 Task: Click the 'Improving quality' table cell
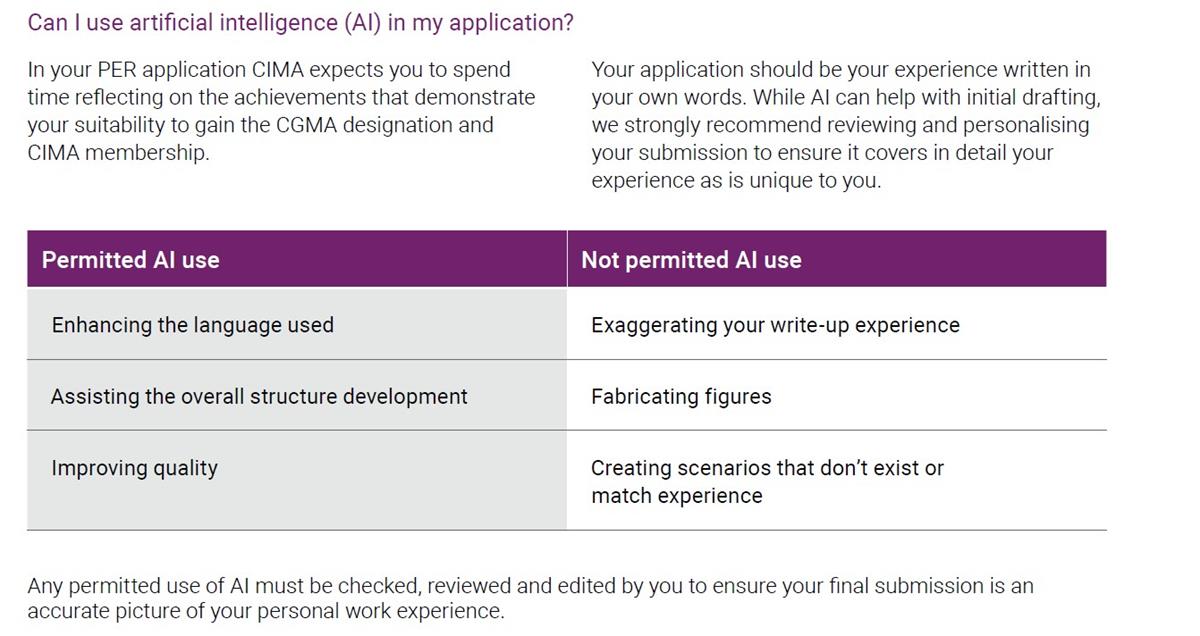click(x=297, y=480)
